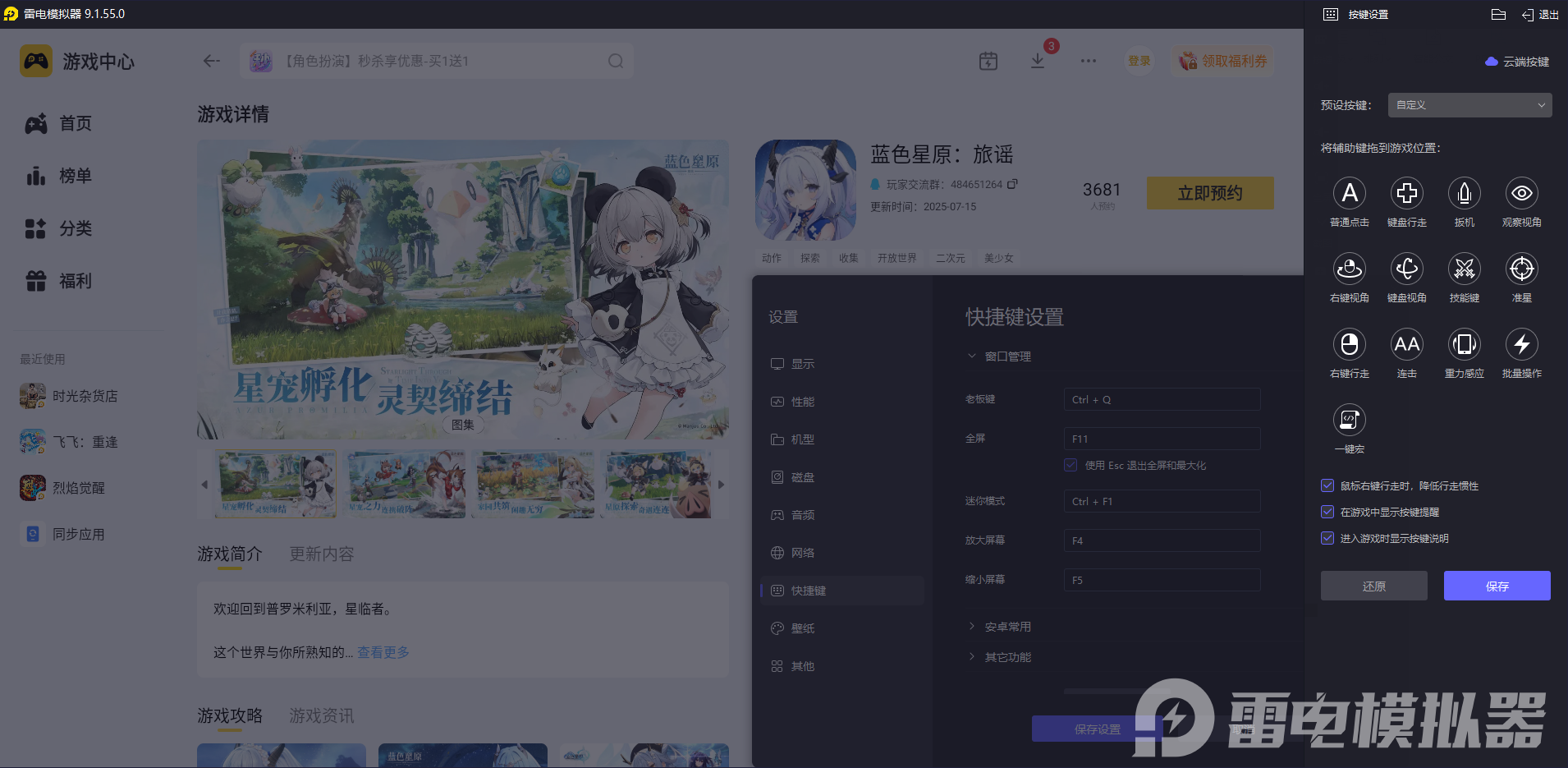Disable showing key reminders in game
This screenshot has width=1568, height=768.
click(1327, 512)
